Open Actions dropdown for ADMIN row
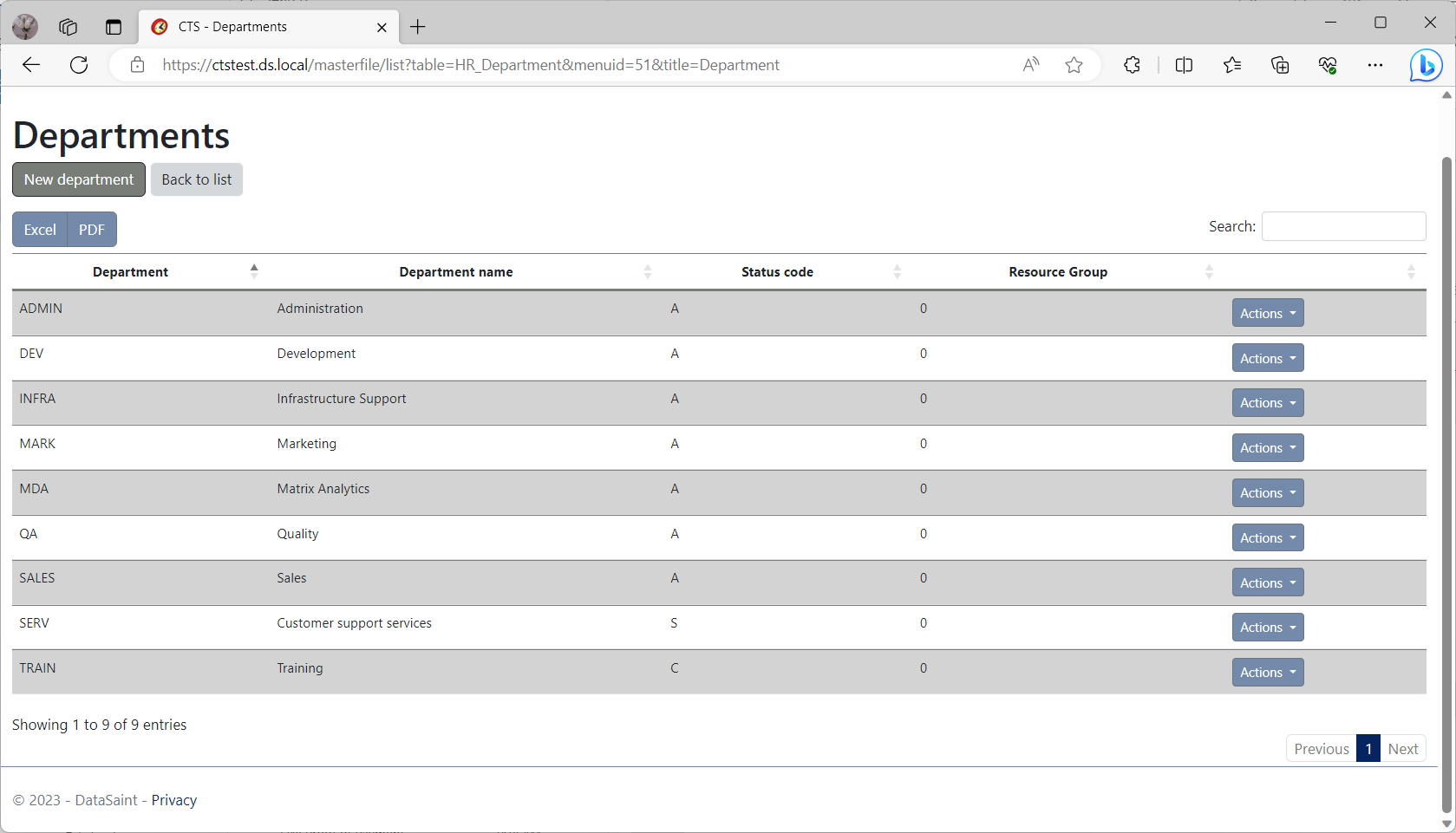Screen dimensions: 1456x833 (x=1268, y=313)
